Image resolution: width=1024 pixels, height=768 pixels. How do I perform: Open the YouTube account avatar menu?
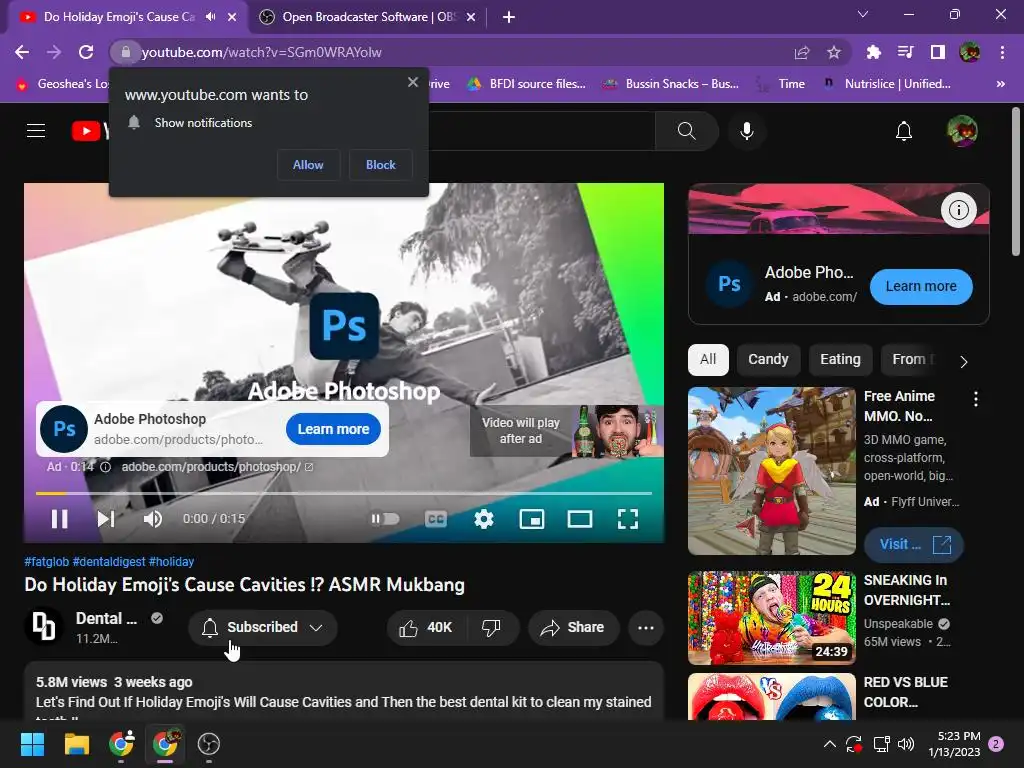[x=962, y=131]
